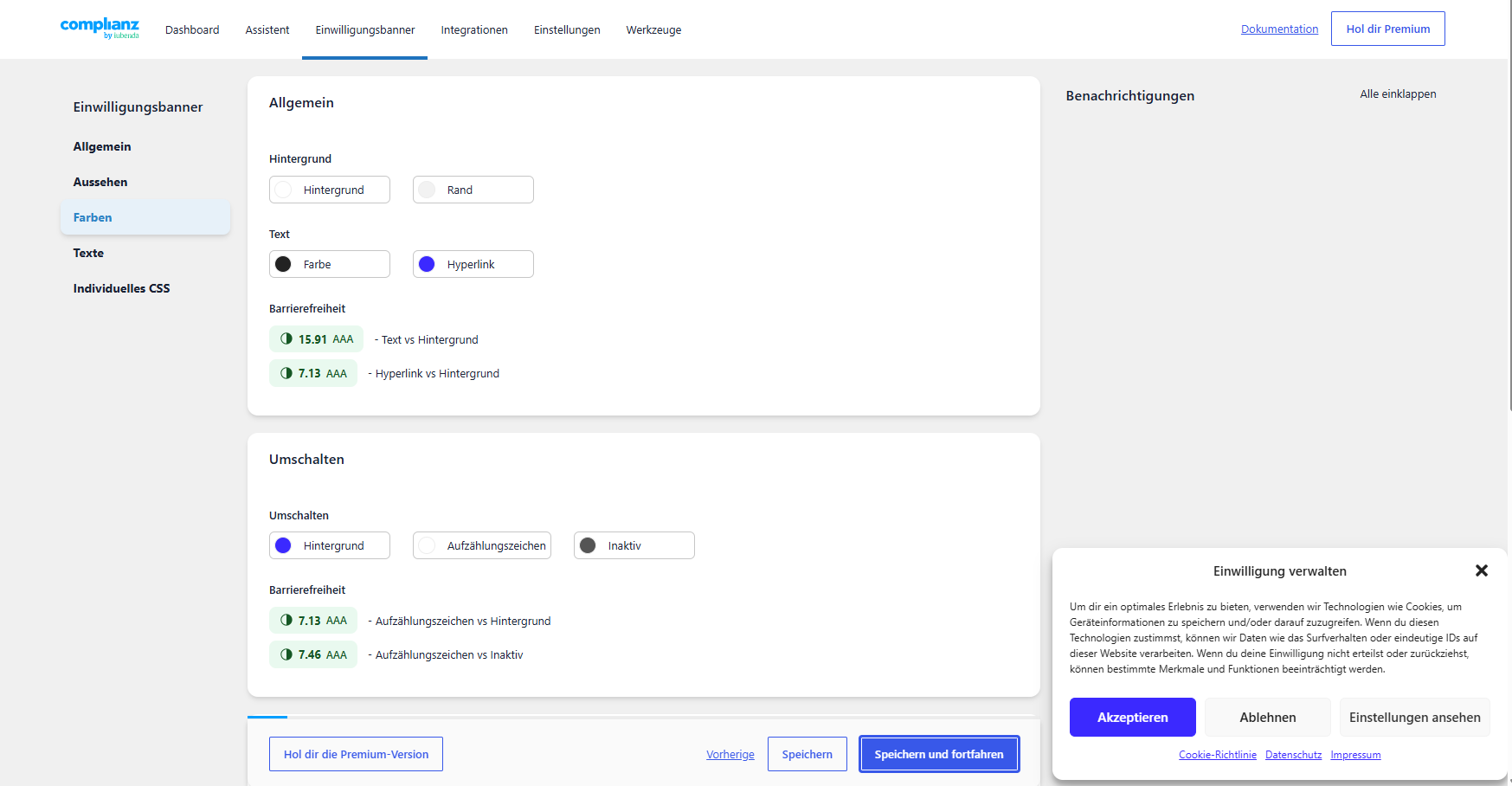Click Einstellungen ansehen in the banner
This screenshot has height=786, width=1512.
[x=1415, y=717]
